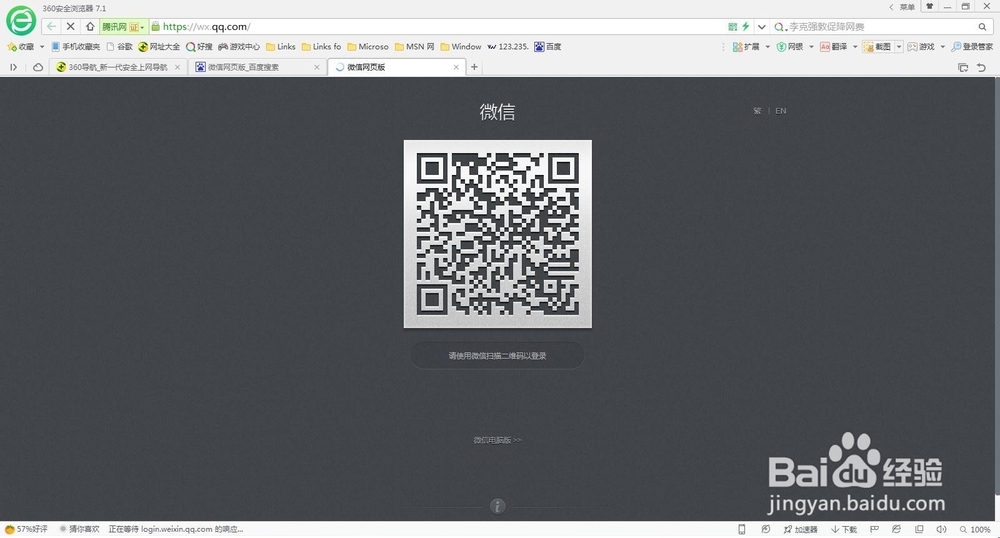Open a new tab with plus button

click(x=474, y=67)
